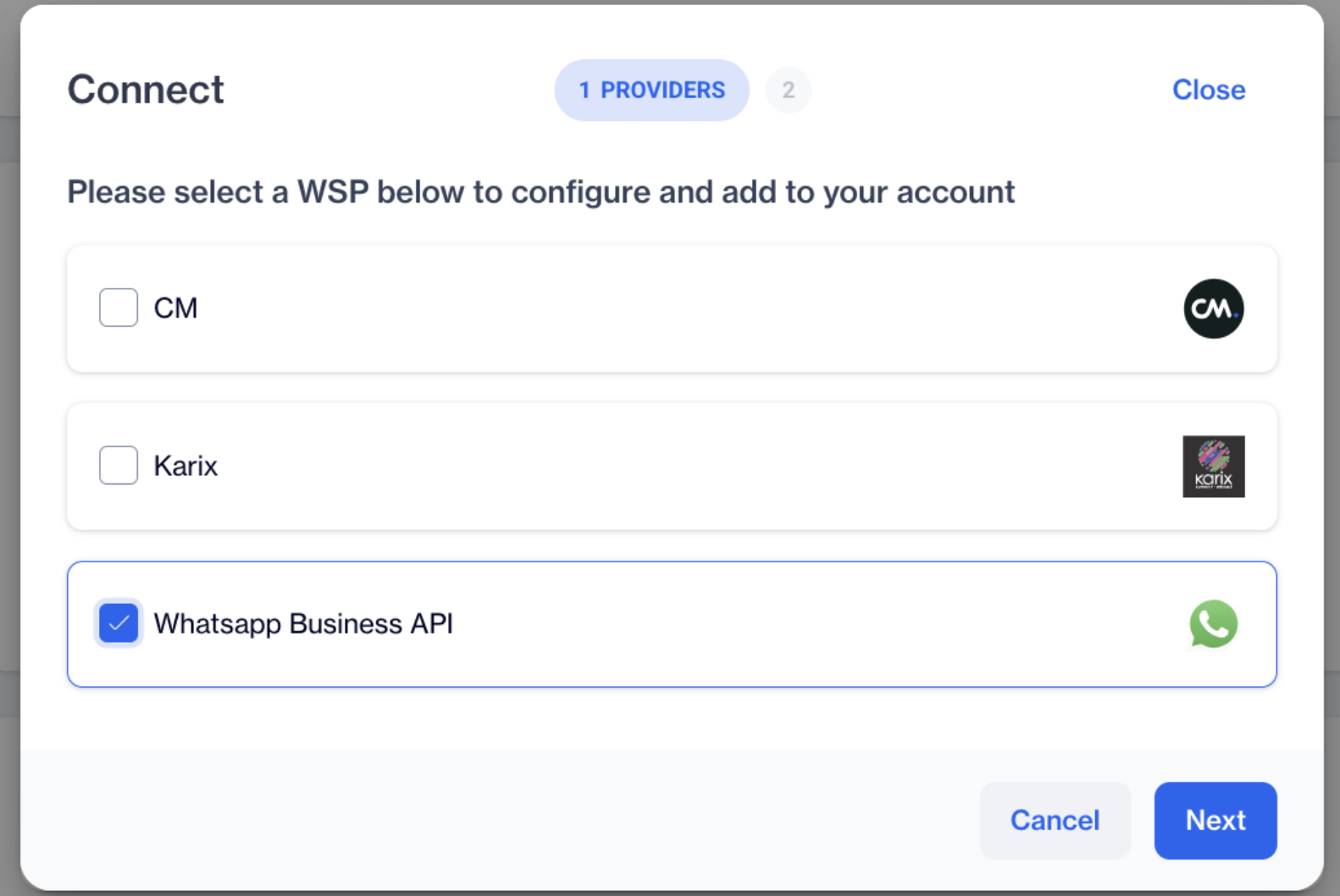This screenshot has width=1340, height=896.
Task: Click the Karix label text
Action: click(x=185, y=466)
